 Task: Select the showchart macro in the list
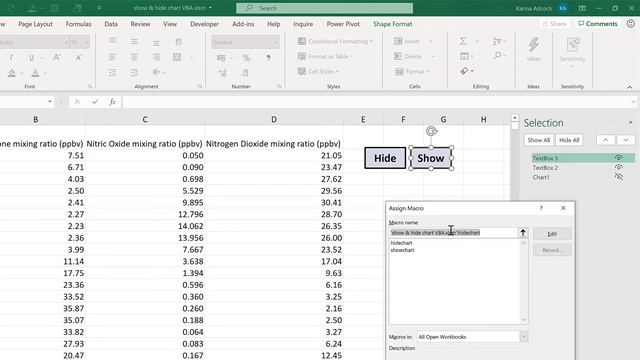click(x=402, y=250)
